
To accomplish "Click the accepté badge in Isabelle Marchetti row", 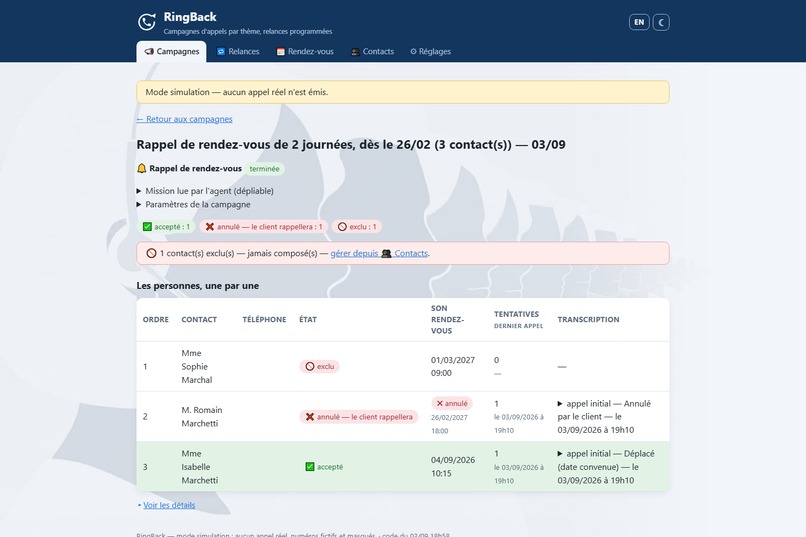I will 324,467.
